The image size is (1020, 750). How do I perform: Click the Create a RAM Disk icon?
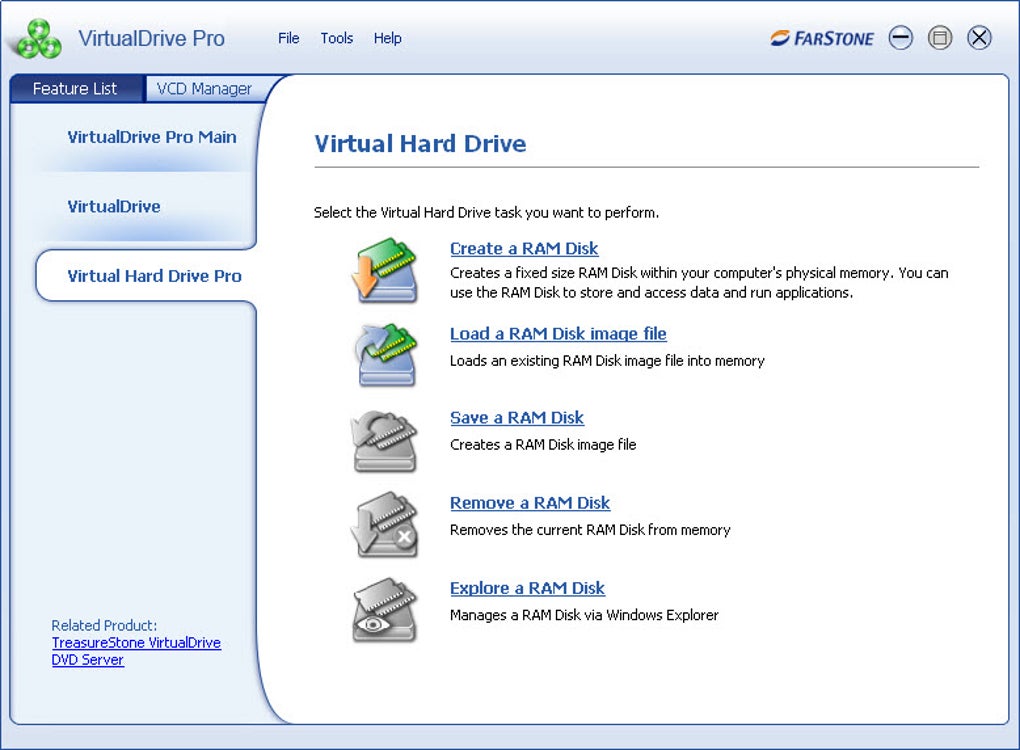pyautogui.click(x=384, y=270)
